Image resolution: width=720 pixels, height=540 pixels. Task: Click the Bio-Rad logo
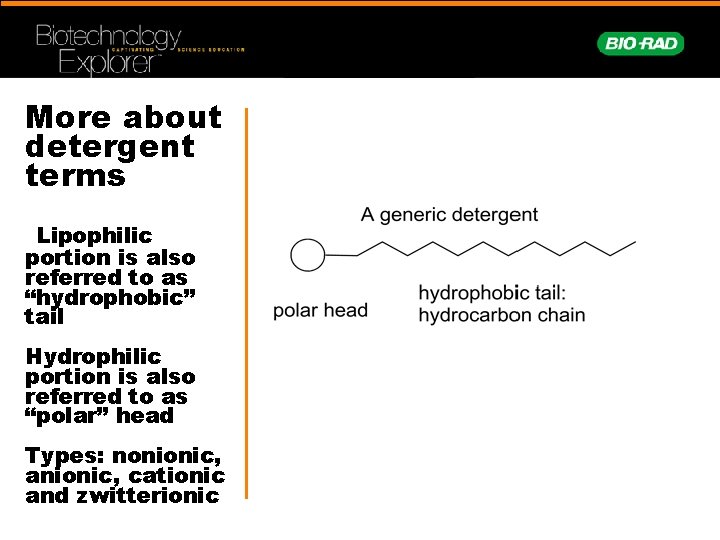(x=640, y=44)
